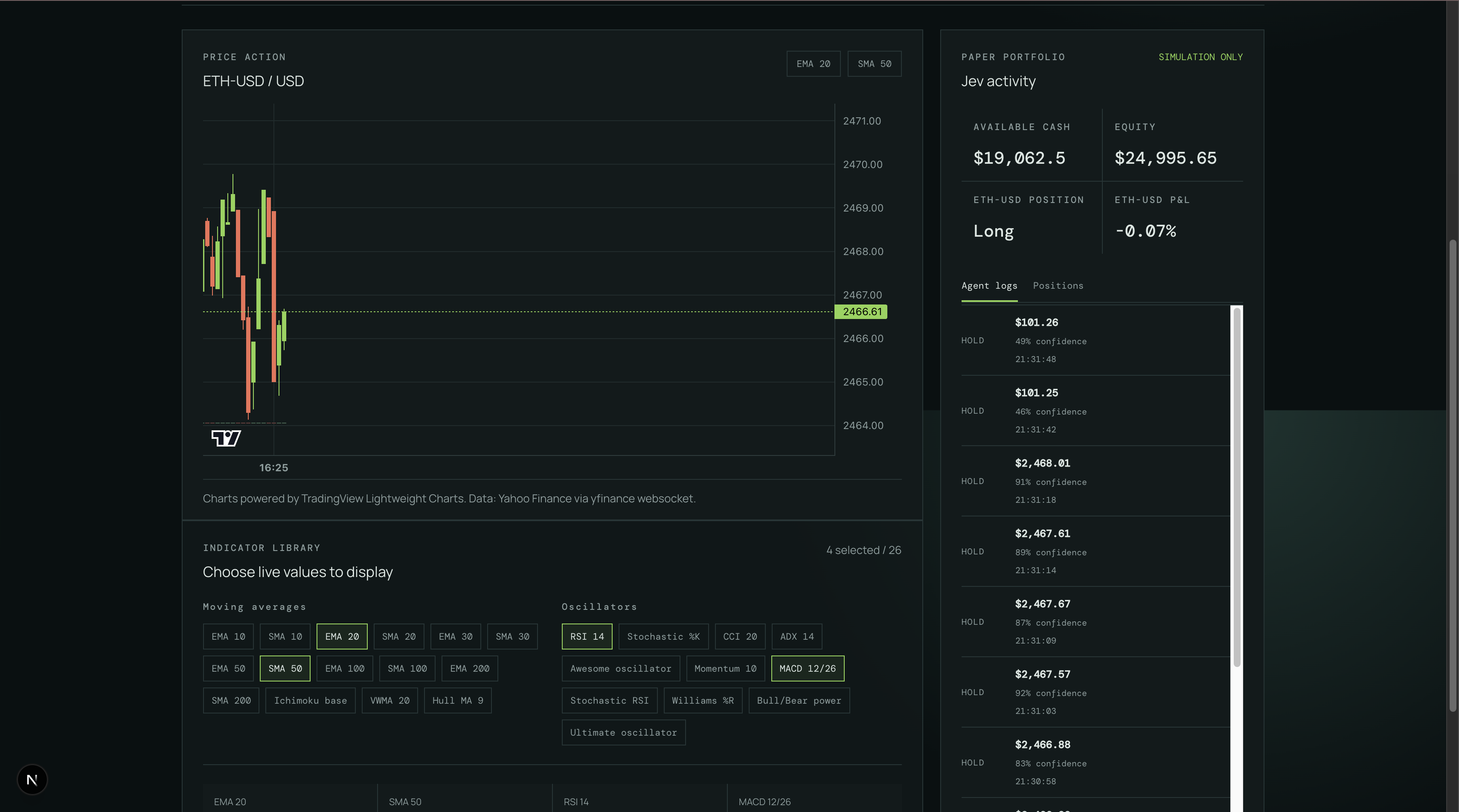Enable the SMA 30 indicator
Screen dimensions: 1459x812
pos(512,636)
